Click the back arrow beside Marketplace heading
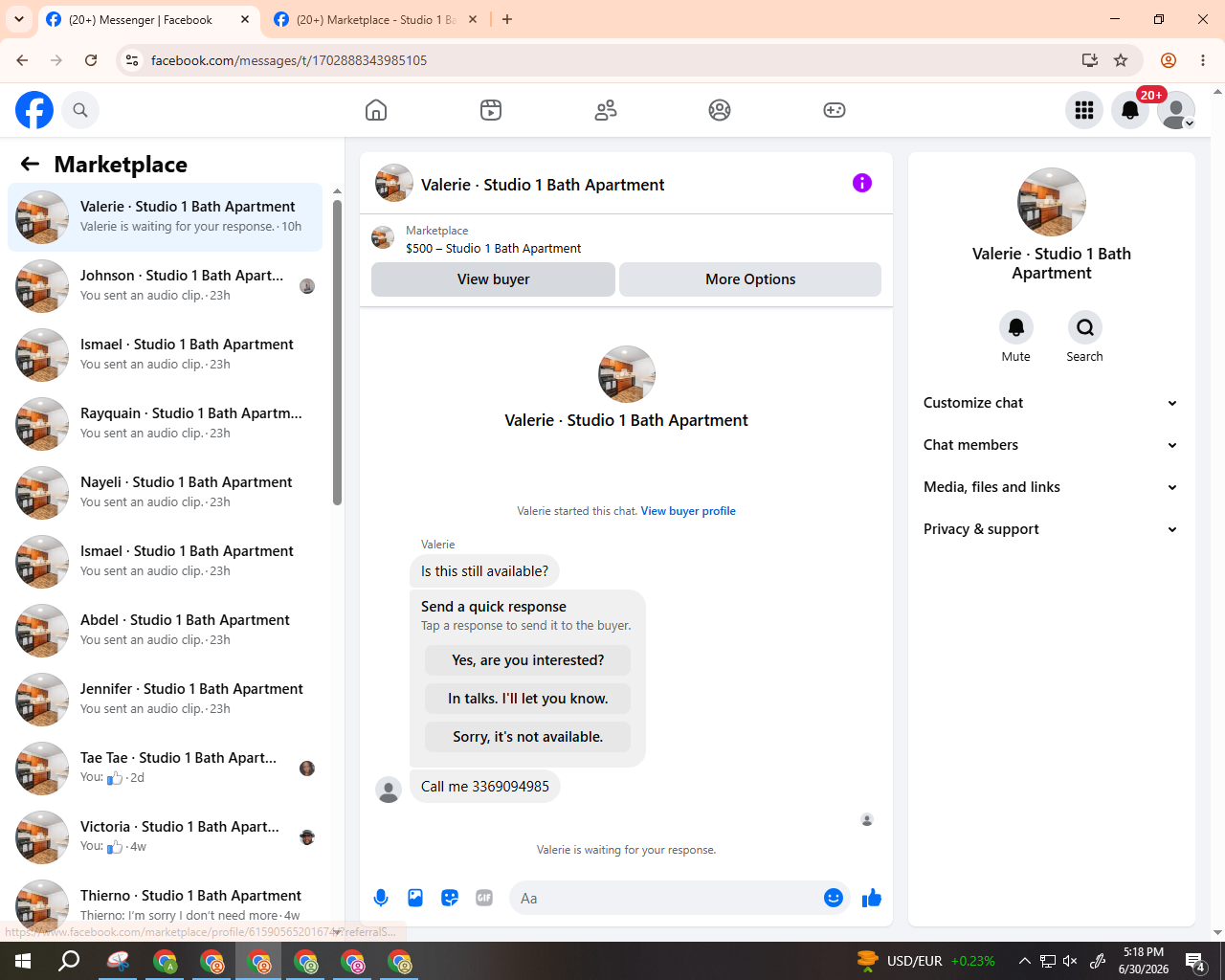 click(x=30, y=164)
